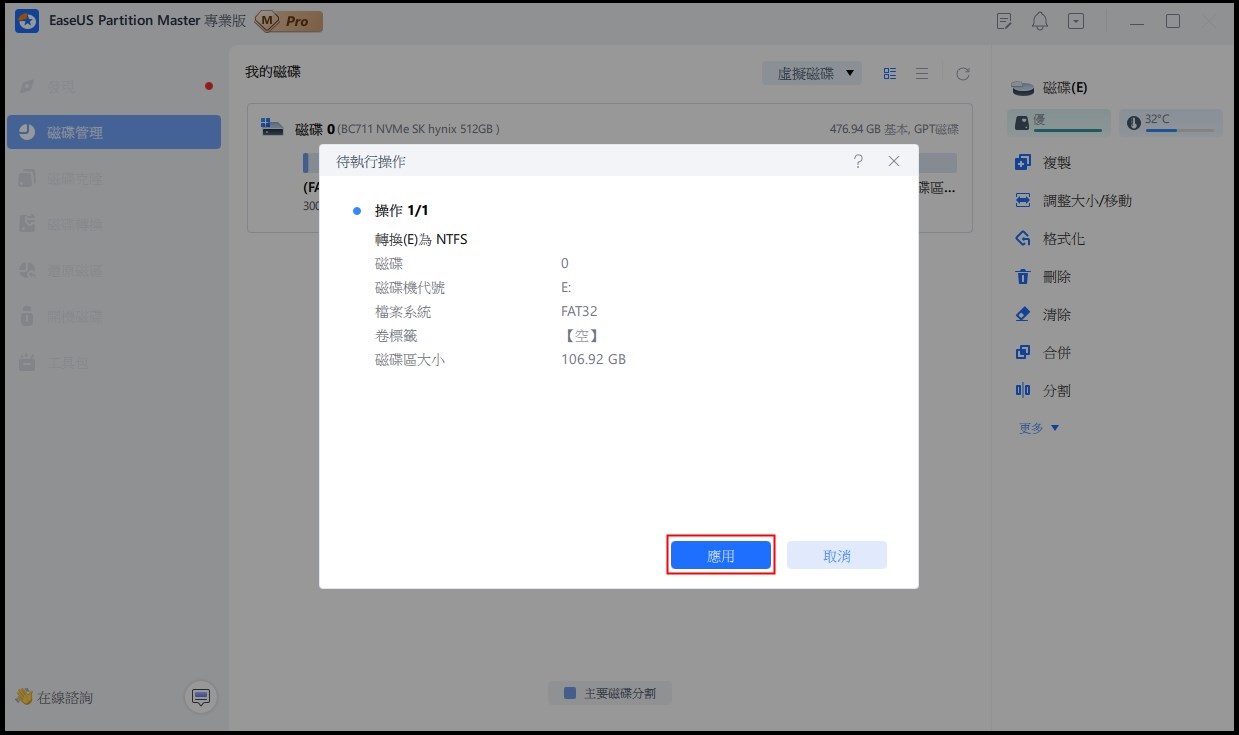Select the 合併 merge partitions icon

[1045, 352]
